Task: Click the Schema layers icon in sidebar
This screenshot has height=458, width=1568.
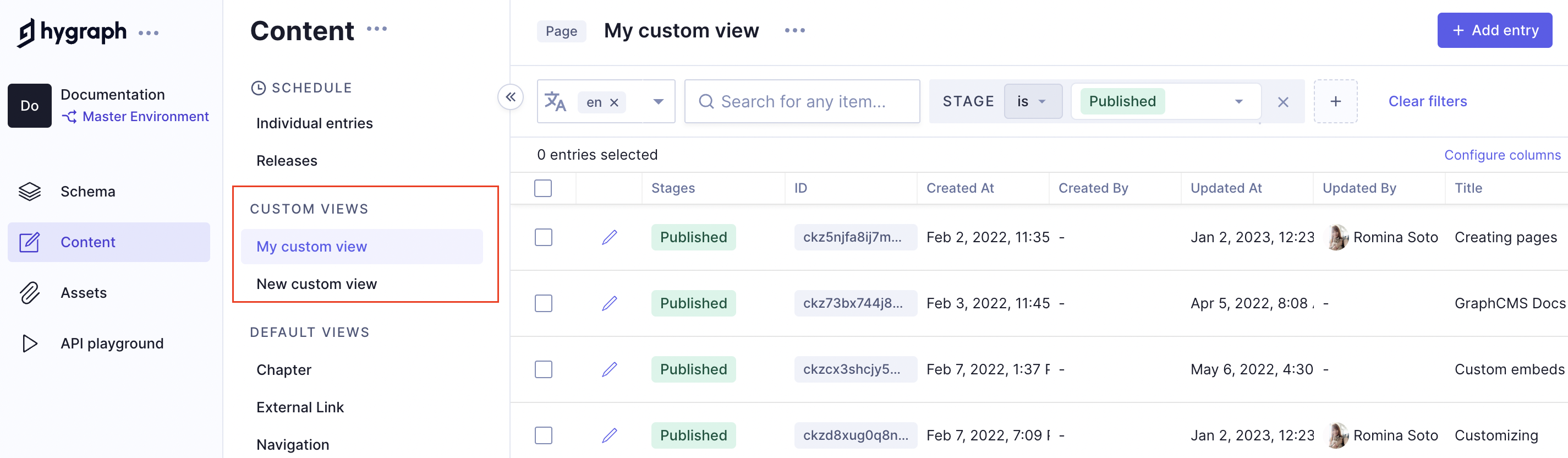Action: point(29,191)
